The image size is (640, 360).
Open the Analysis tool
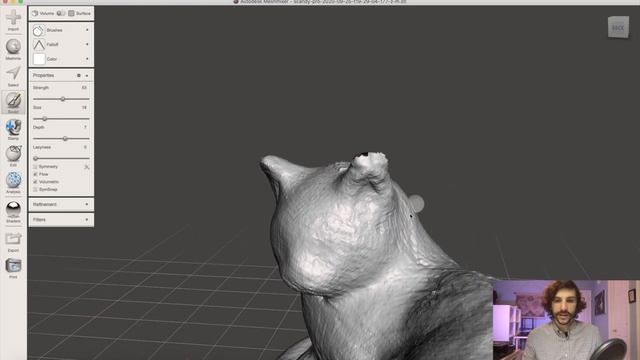[13, 182]
